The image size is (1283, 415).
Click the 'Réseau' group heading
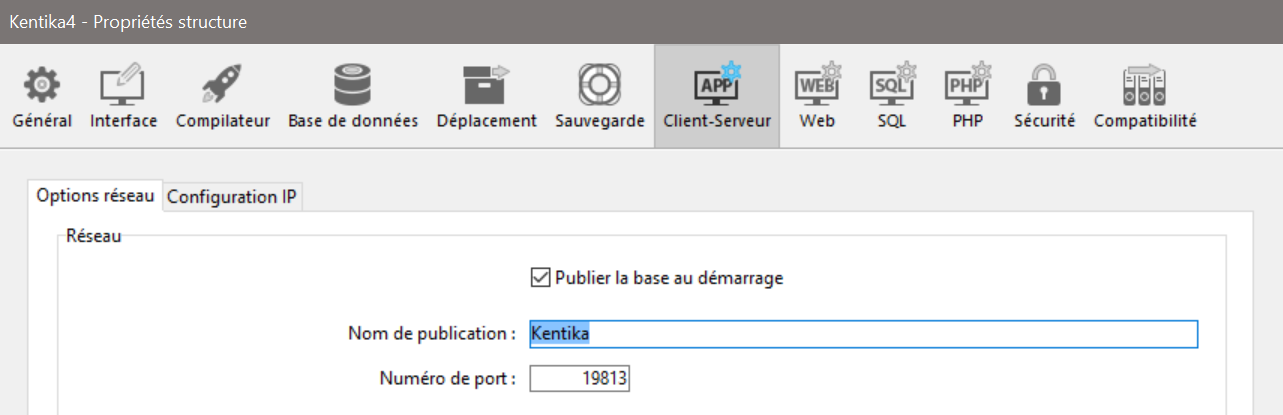coord(94,237)
